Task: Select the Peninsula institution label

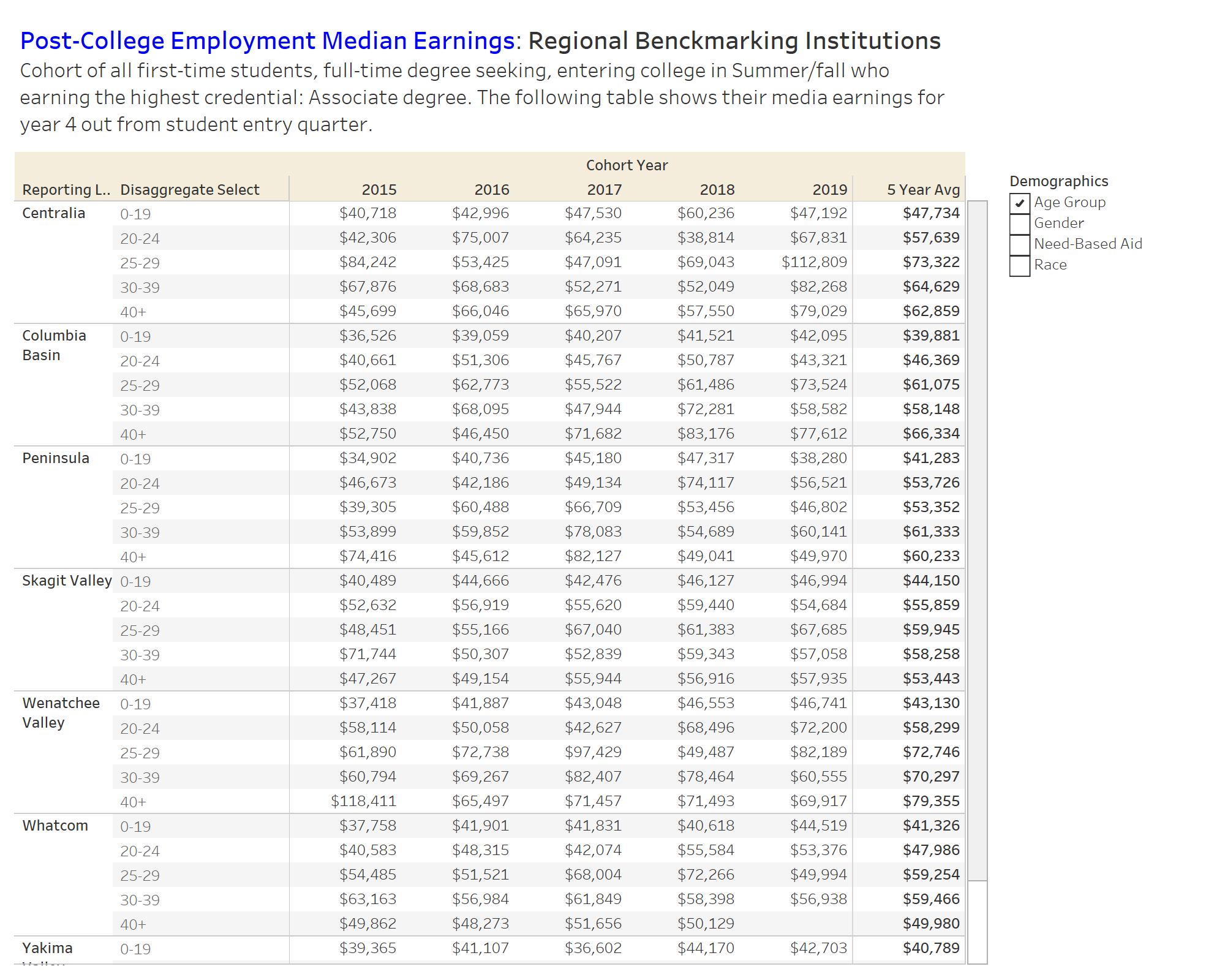Action: (56, 458)
